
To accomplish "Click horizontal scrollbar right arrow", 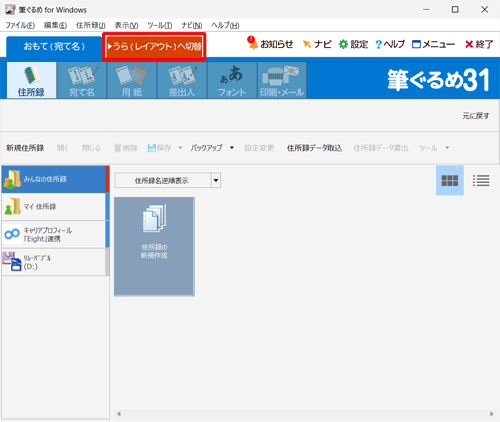I will (x=492, y=414).
